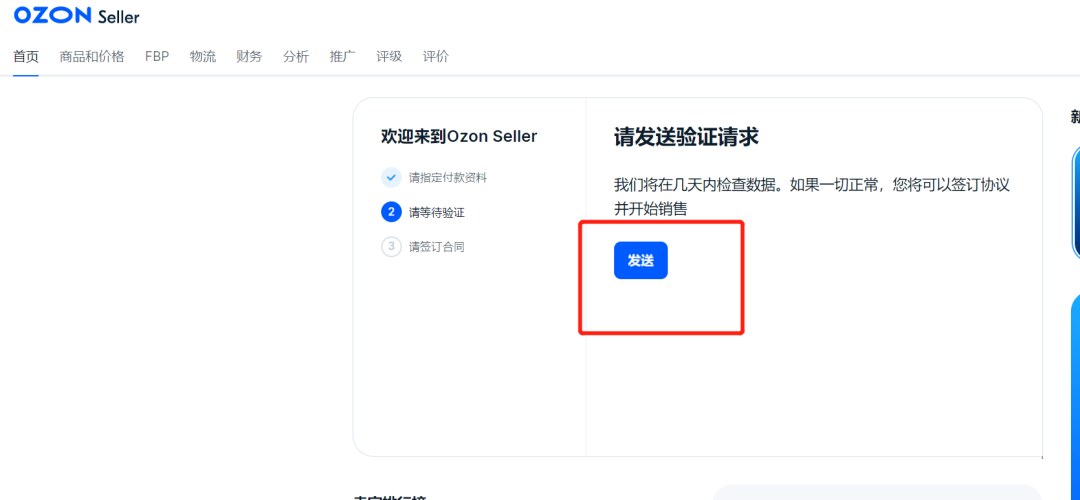Open the 首页 tab
The height and width of the screenshot is (500, 1080).
click(x=26, y=56)
